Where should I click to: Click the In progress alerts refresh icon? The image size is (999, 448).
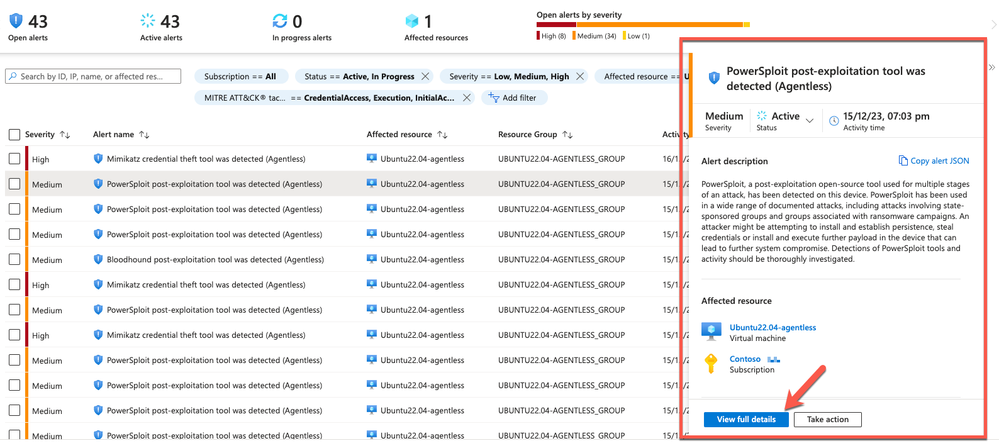(280, 21)
